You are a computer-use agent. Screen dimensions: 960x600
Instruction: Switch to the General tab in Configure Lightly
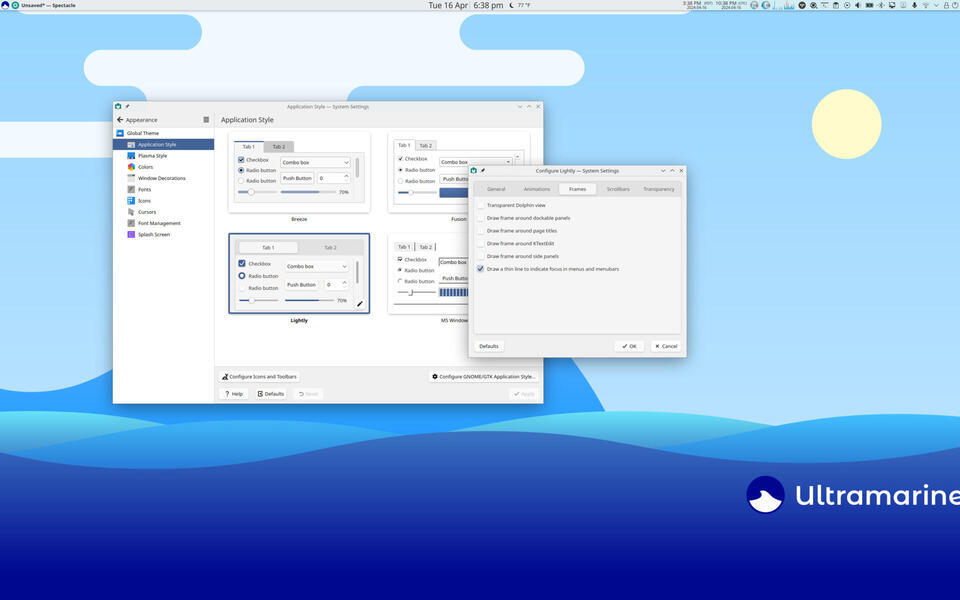pyautogui.click(x=496, y=189)
